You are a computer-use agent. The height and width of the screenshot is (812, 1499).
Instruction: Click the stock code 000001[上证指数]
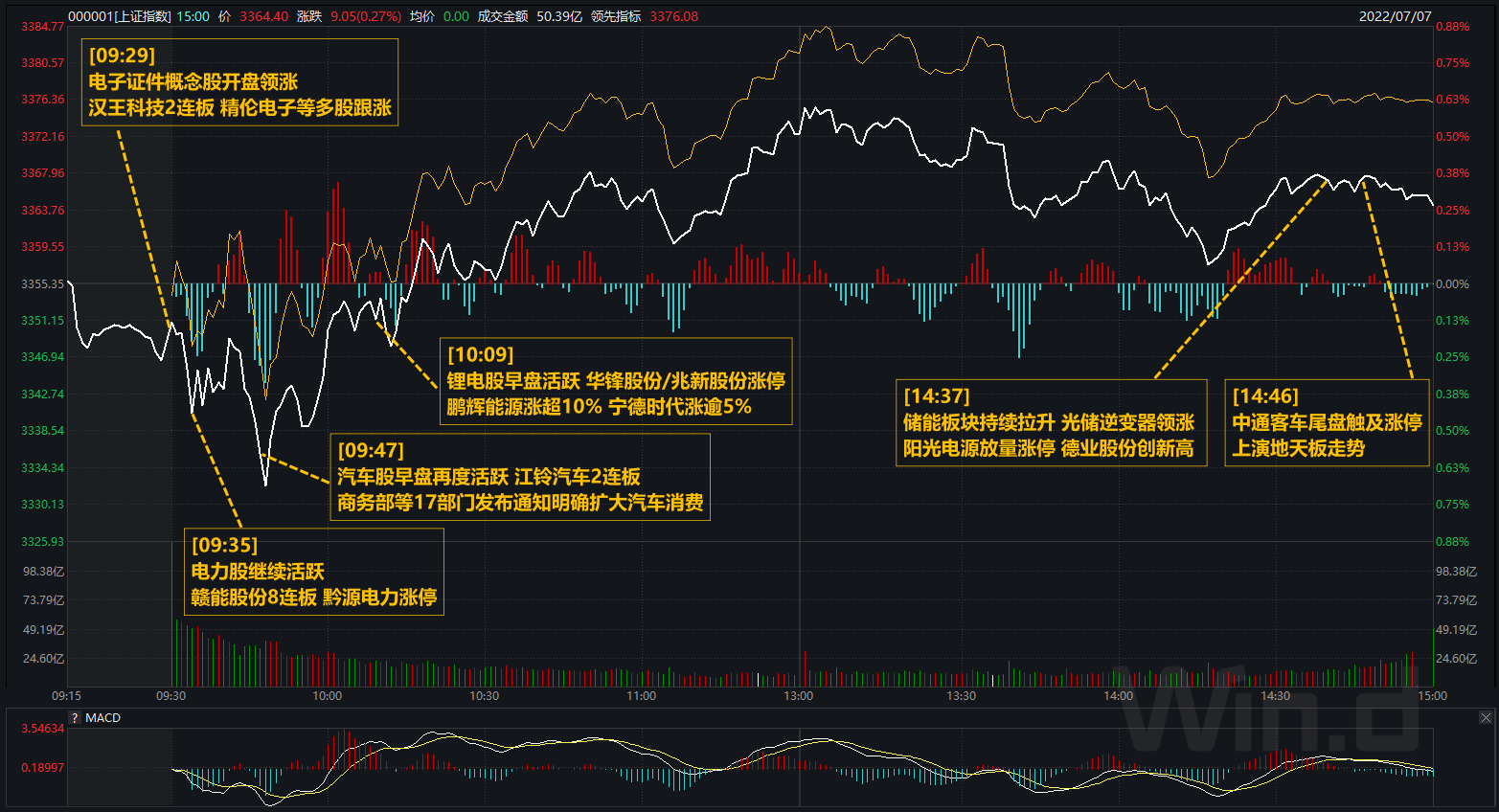[120, 16]
